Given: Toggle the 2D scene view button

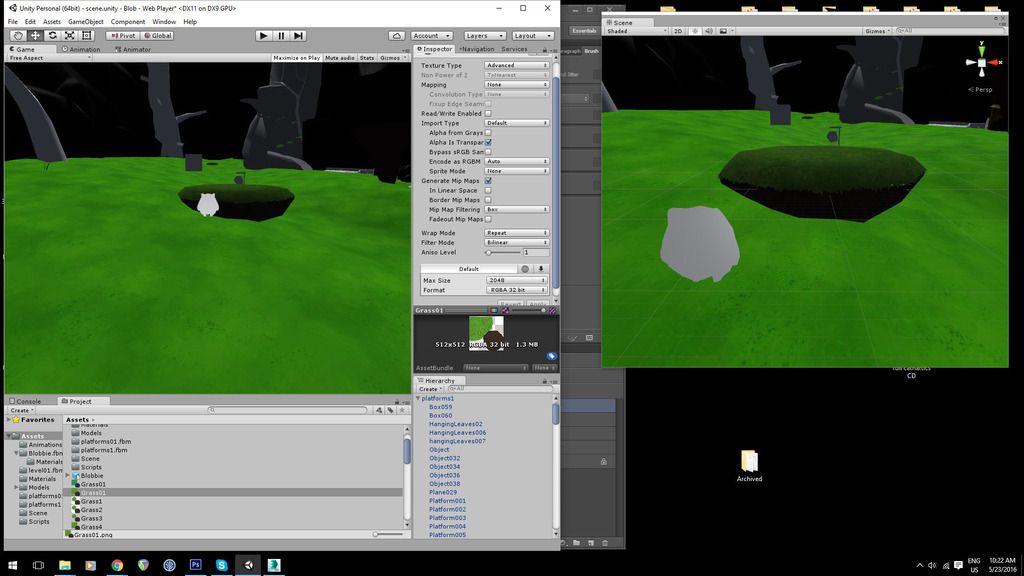Looking at the screenshot, I should tap(677, 31).
